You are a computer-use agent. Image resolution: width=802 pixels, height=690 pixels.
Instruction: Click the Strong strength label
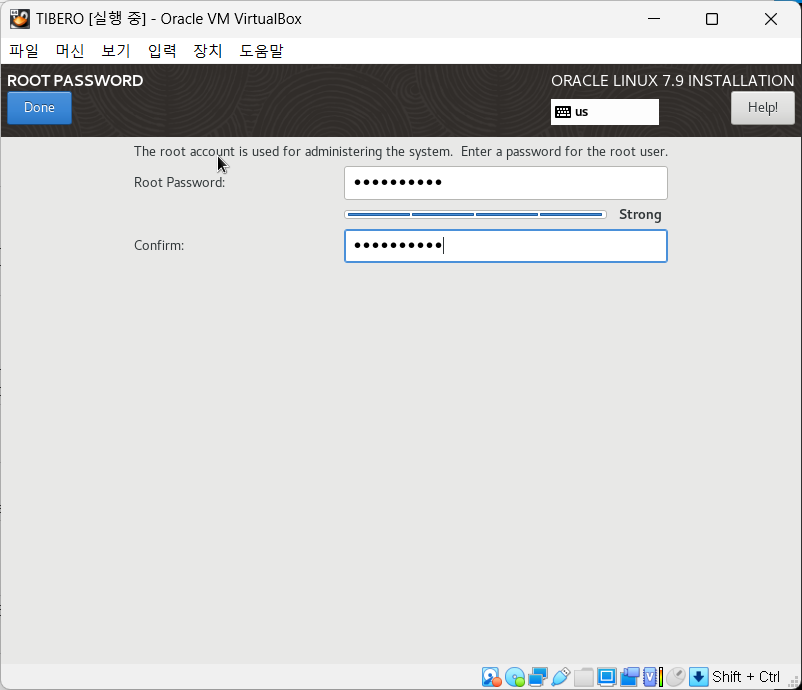[640, 214]
